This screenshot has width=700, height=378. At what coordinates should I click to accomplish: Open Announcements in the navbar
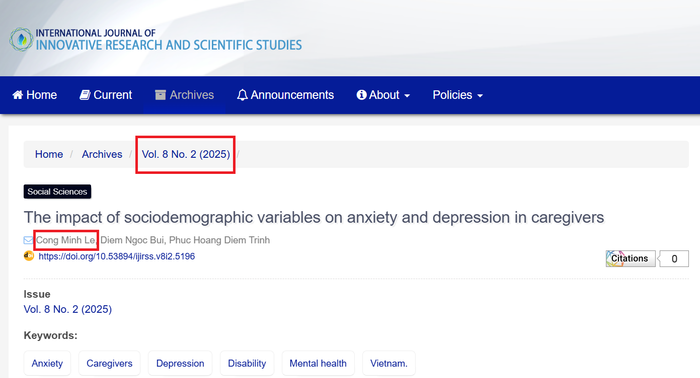pos(285,95)
